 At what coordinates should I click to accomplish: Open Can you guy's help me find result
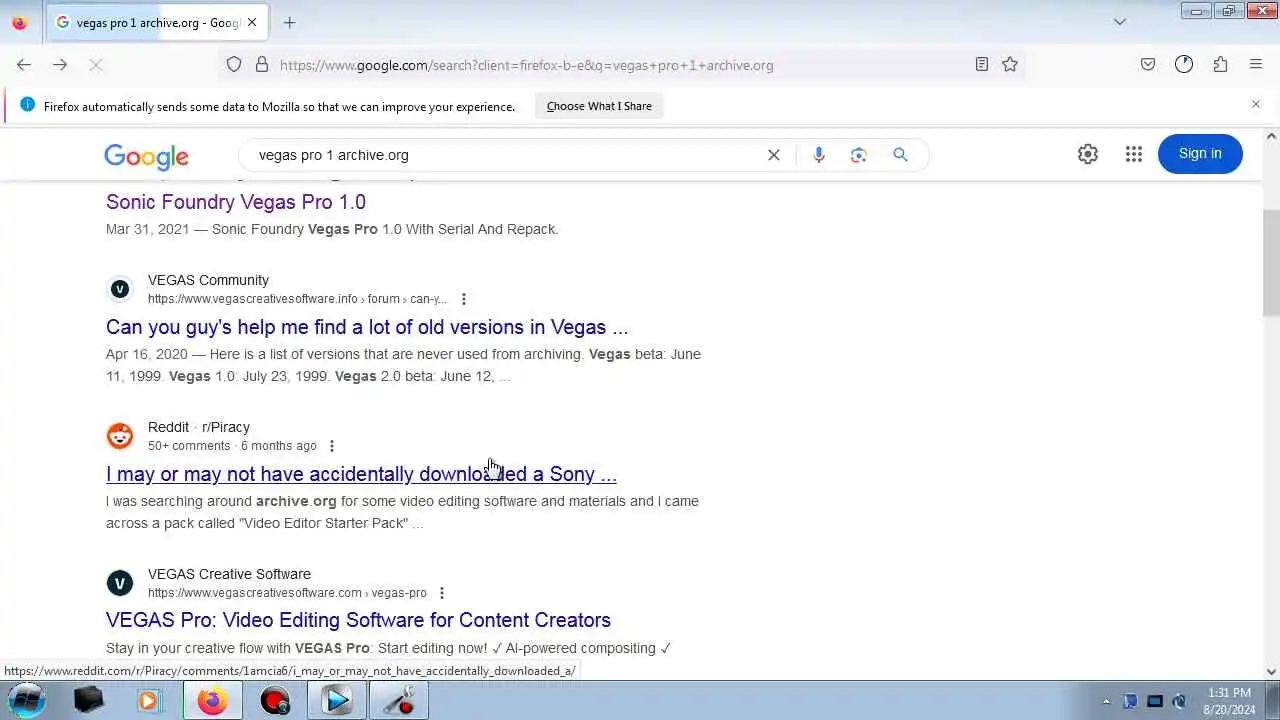(367, 327)
